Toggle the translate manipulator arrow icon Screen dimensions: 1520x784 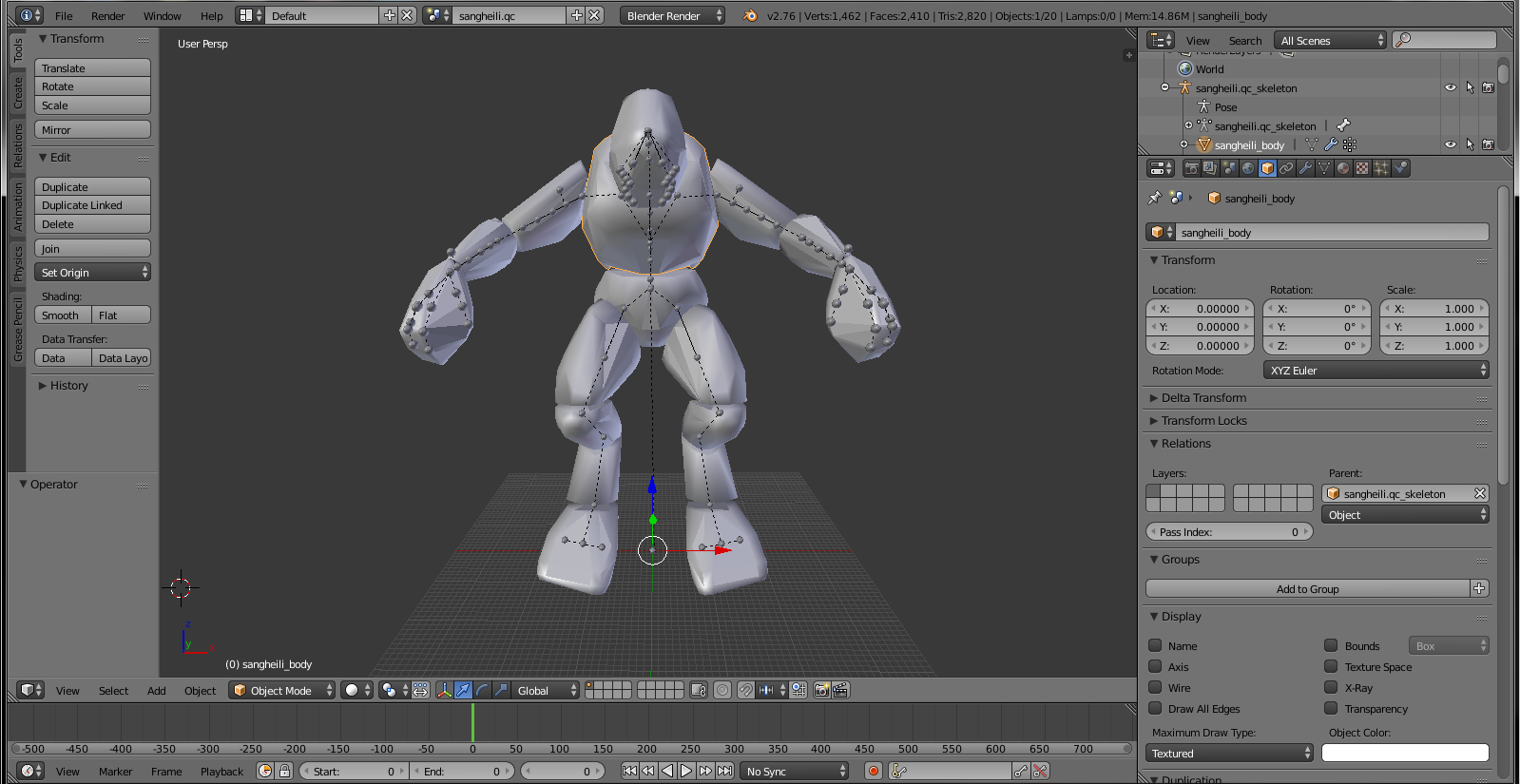click(x=463, y=690)
